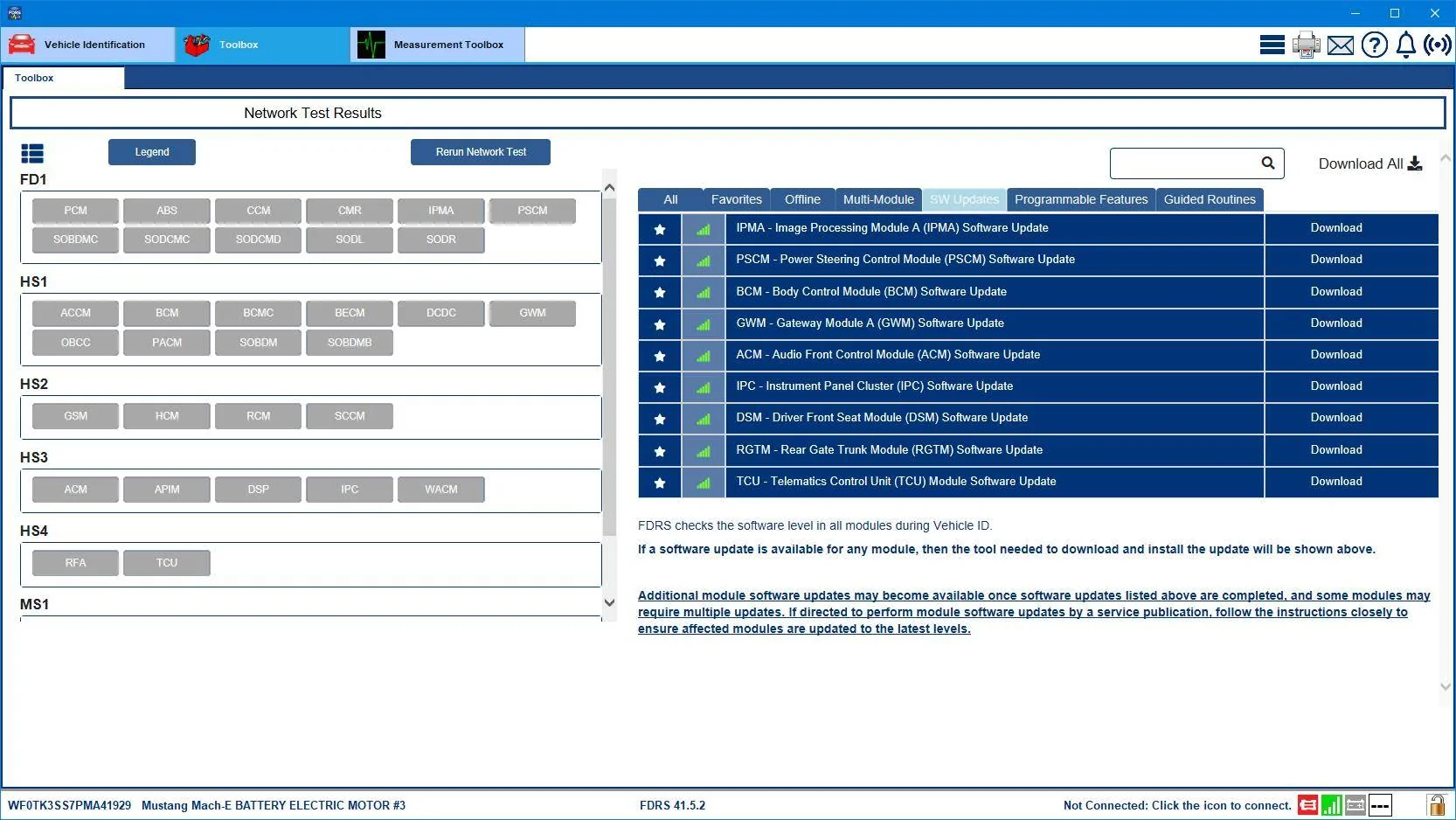
Task: Click the signal icon in the DSM update row
Action: tap(704, 419)
